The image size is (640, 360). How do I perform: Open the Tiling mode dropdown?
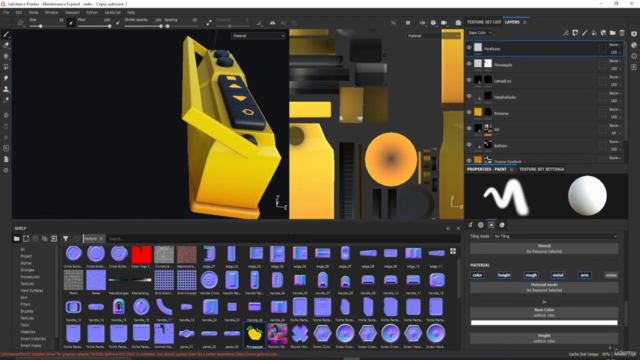(556, 236)
